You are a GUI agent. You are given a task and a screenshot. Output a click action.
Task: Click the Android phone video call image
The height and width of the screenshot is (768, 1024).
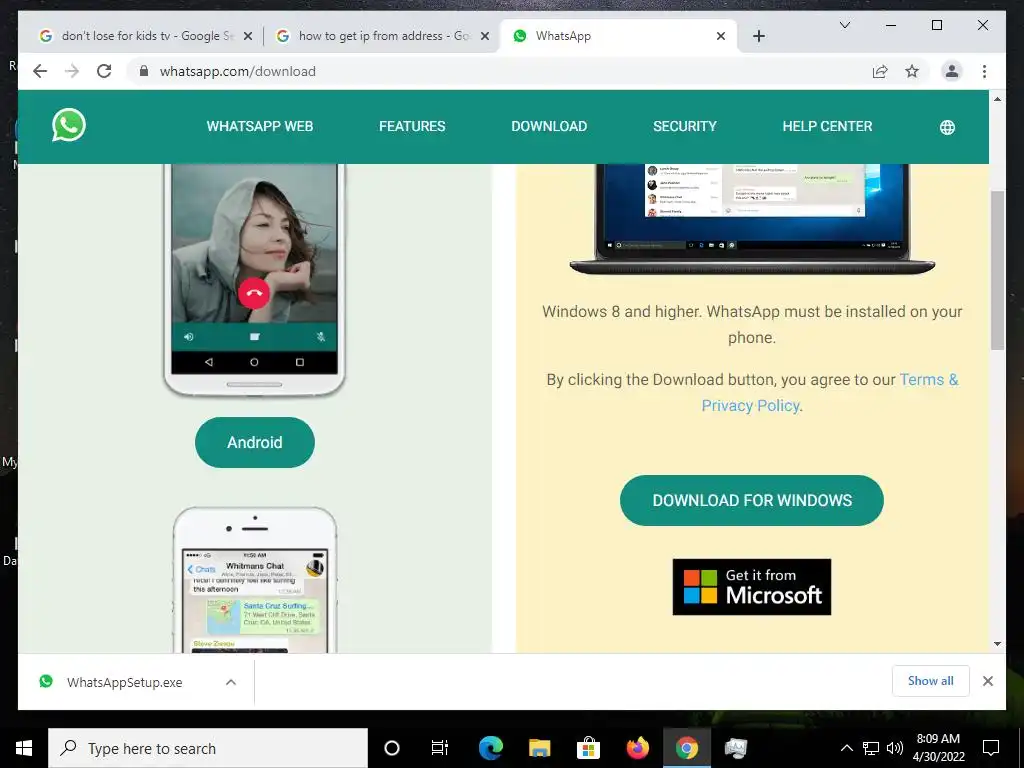tap(255, 280)
